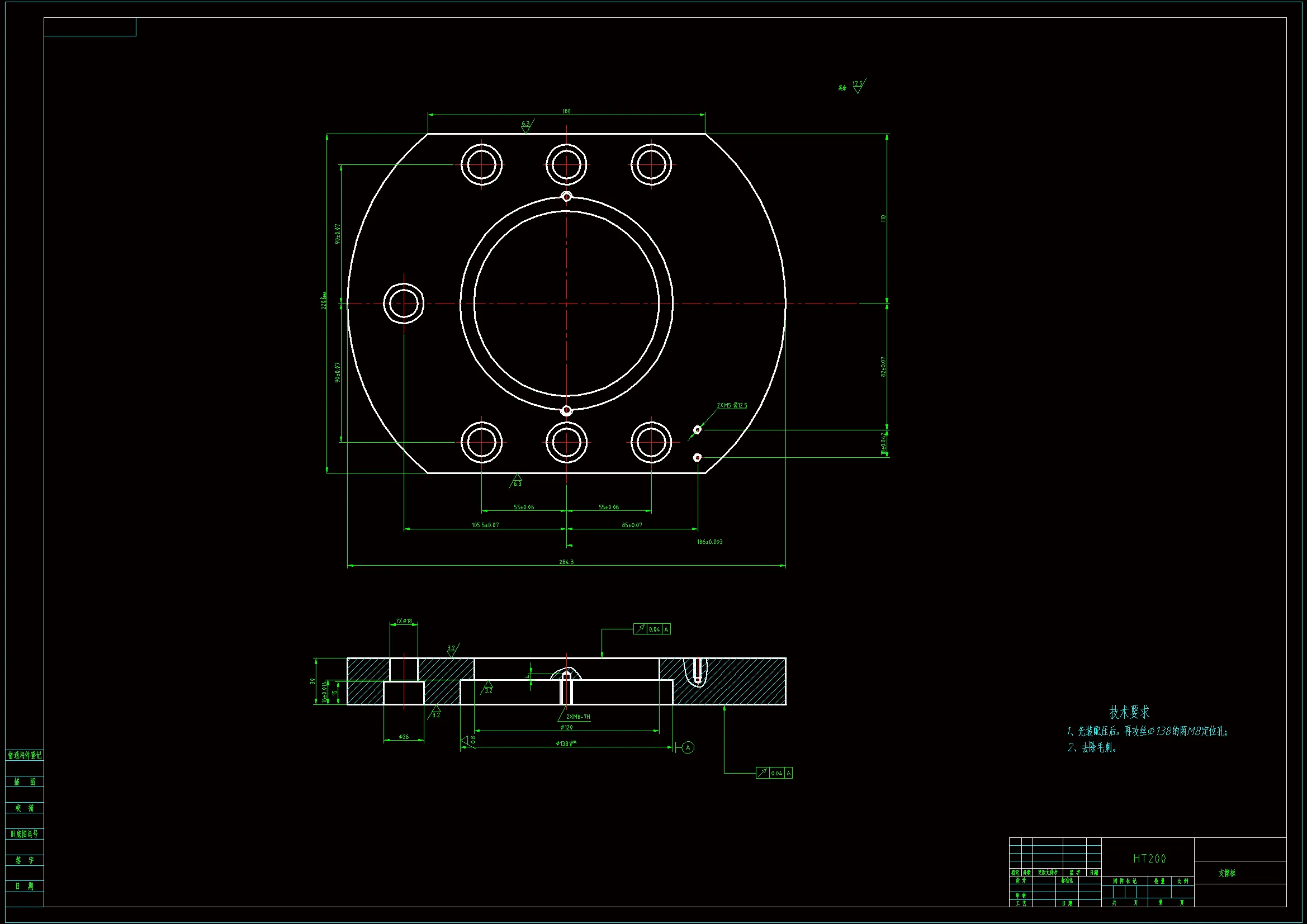The image size is (1307, 924).
Task: Select the 支撑板 part name in title block
Action: (1226, 873)
